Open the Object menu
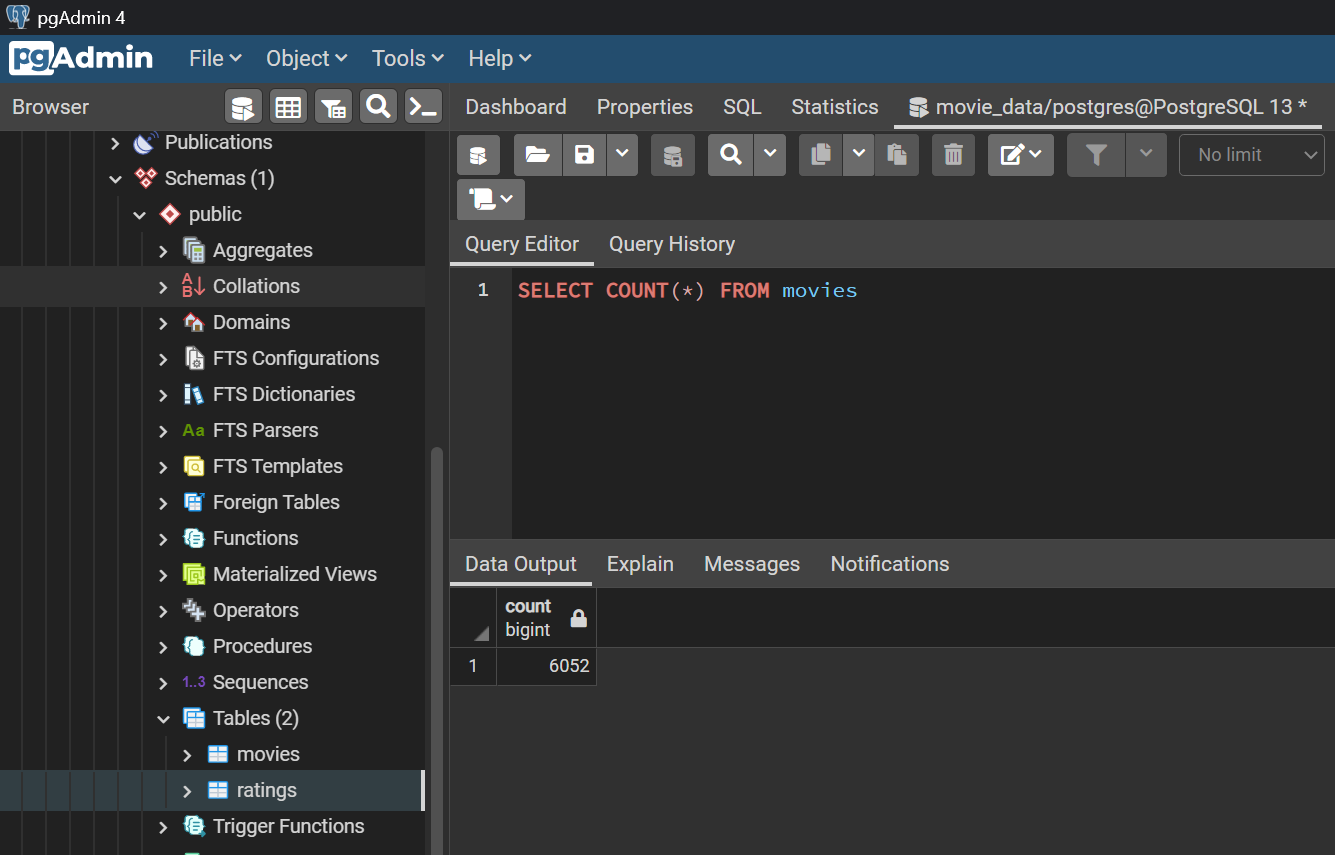 tap(306, 58)
